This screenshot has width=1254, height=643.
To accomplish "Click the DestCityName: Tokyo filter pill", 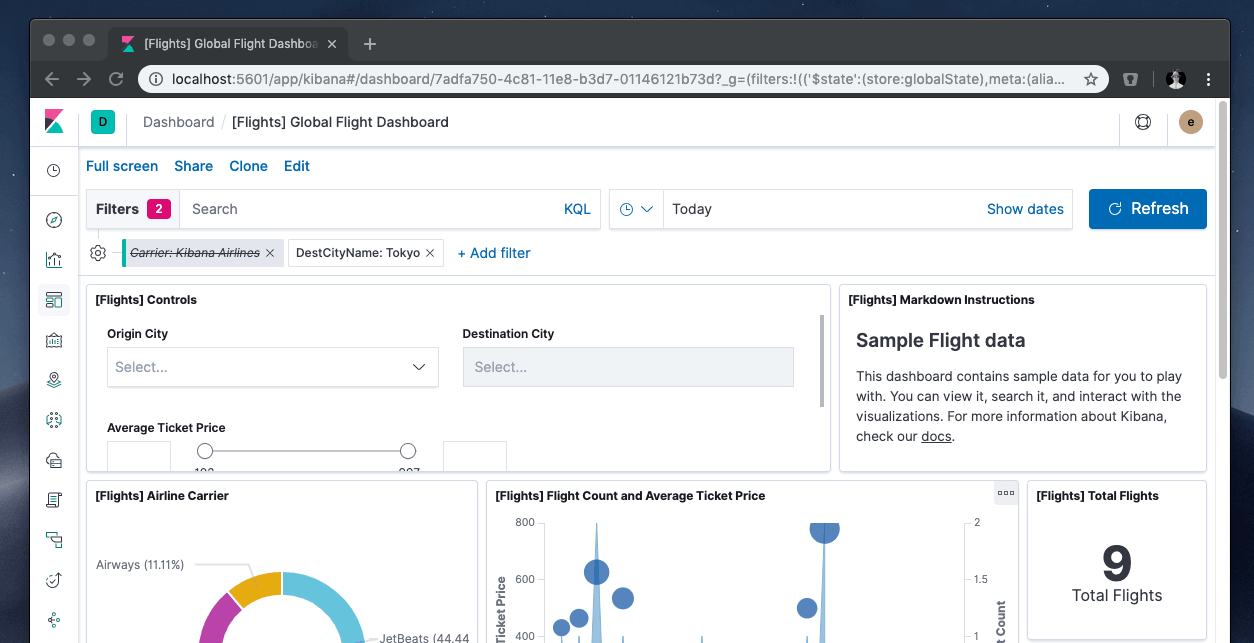I will [358, 253].
